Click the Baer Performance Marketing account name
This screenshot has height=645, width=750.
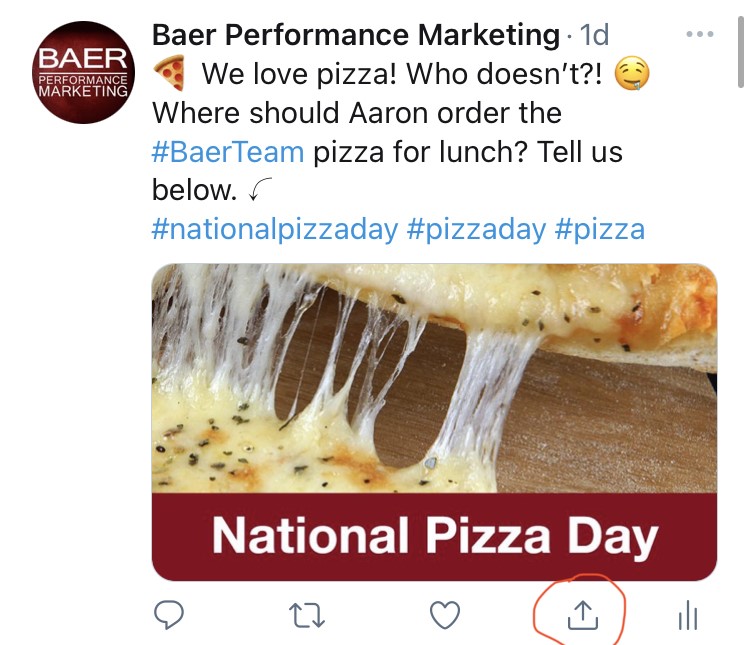click(355, 36)
